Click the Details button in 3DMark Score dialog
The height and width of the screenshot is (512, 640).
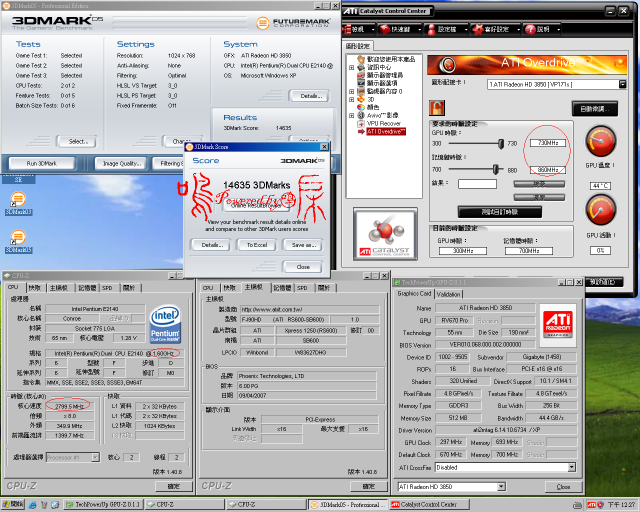[211, 245]
